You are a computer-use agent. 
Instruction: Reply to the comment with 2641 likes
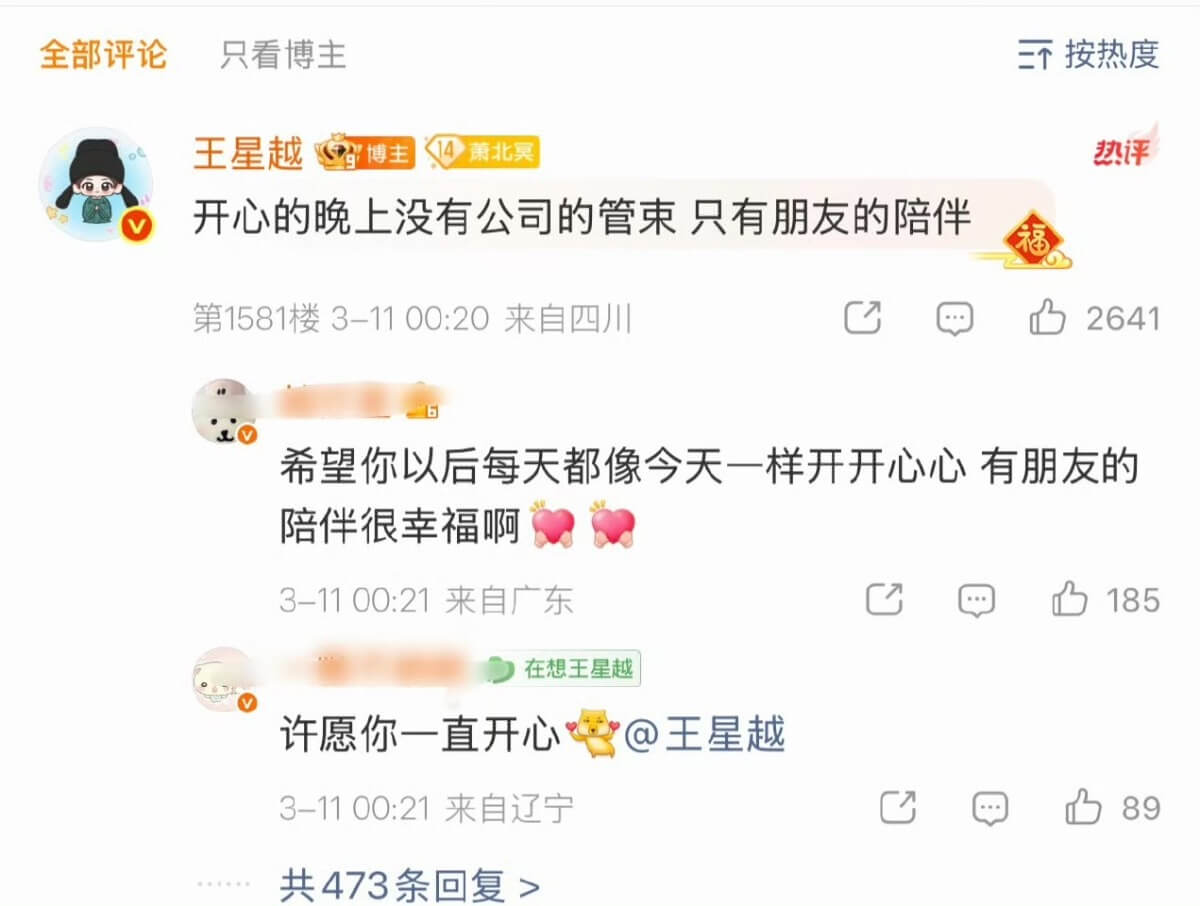(x=954, y=319)
